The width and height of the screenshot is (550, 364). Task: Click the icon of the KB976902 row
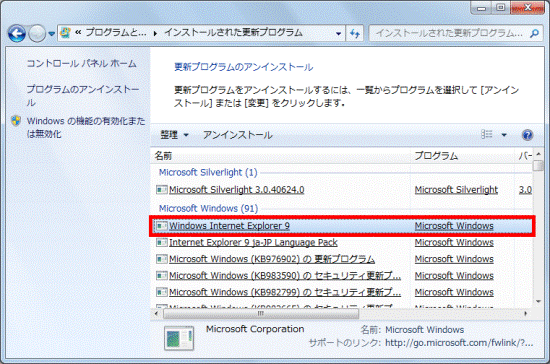[x=162, y=259]
